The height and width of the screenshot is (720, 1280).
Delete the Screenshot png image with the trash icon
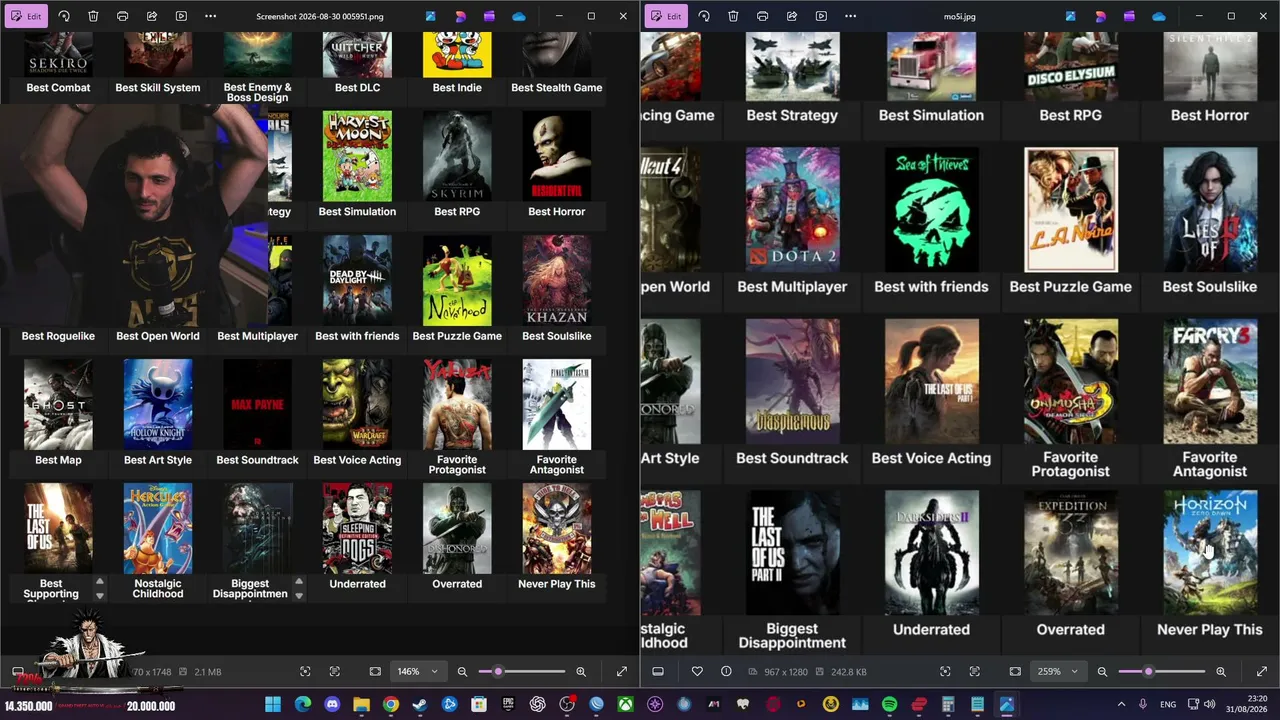coord(93,16)
